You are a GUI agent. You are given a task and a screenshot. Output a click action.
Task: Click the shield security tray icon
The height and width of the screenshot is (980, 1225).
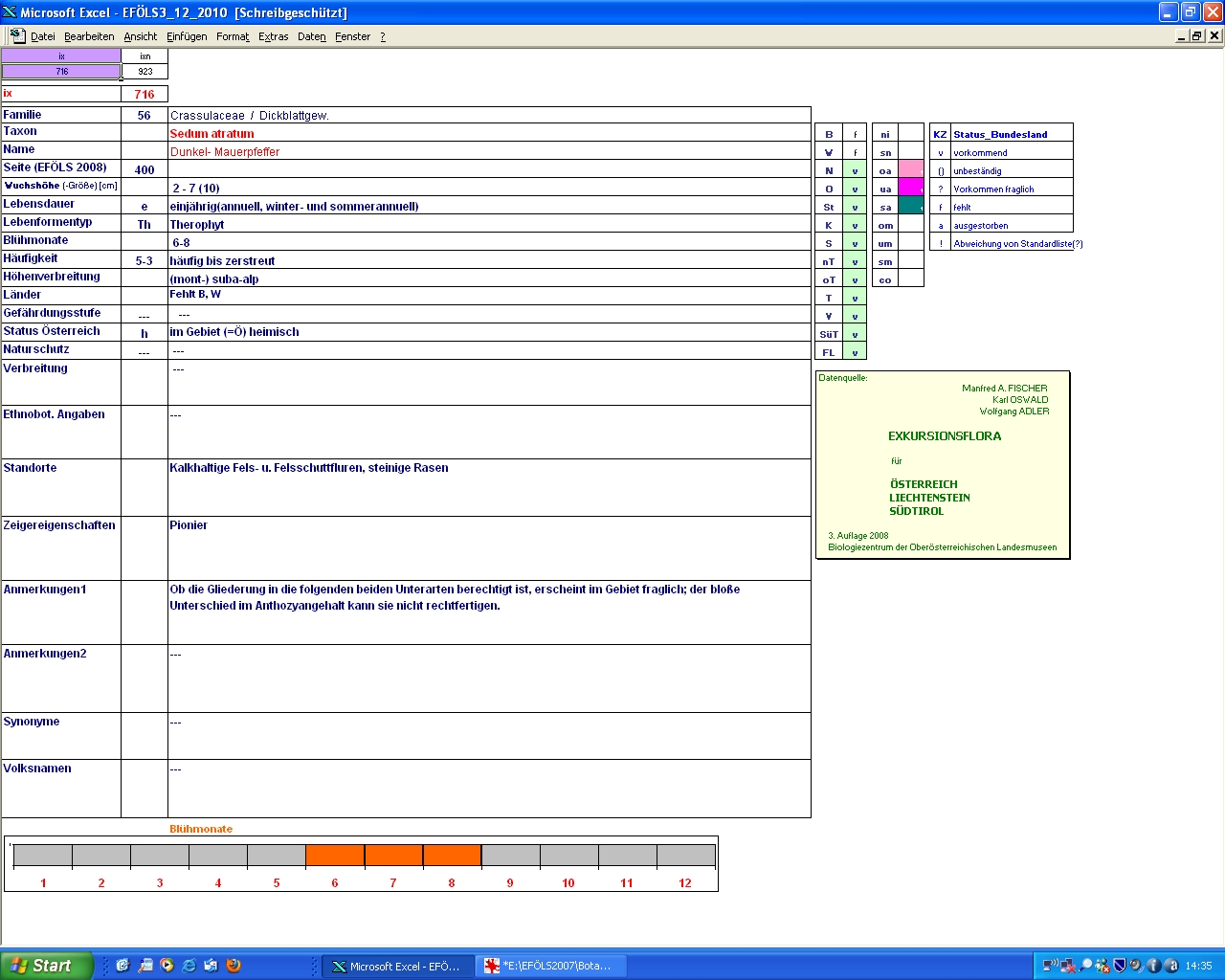coord(1120,966)
